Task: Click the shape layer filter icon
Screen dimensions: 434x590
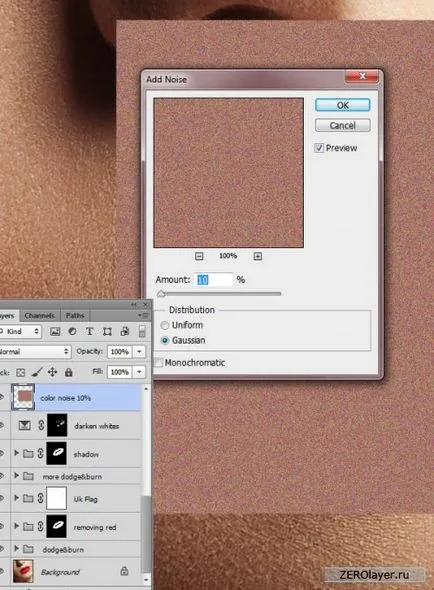Action: pyautogui.click(x=107, y=331)
